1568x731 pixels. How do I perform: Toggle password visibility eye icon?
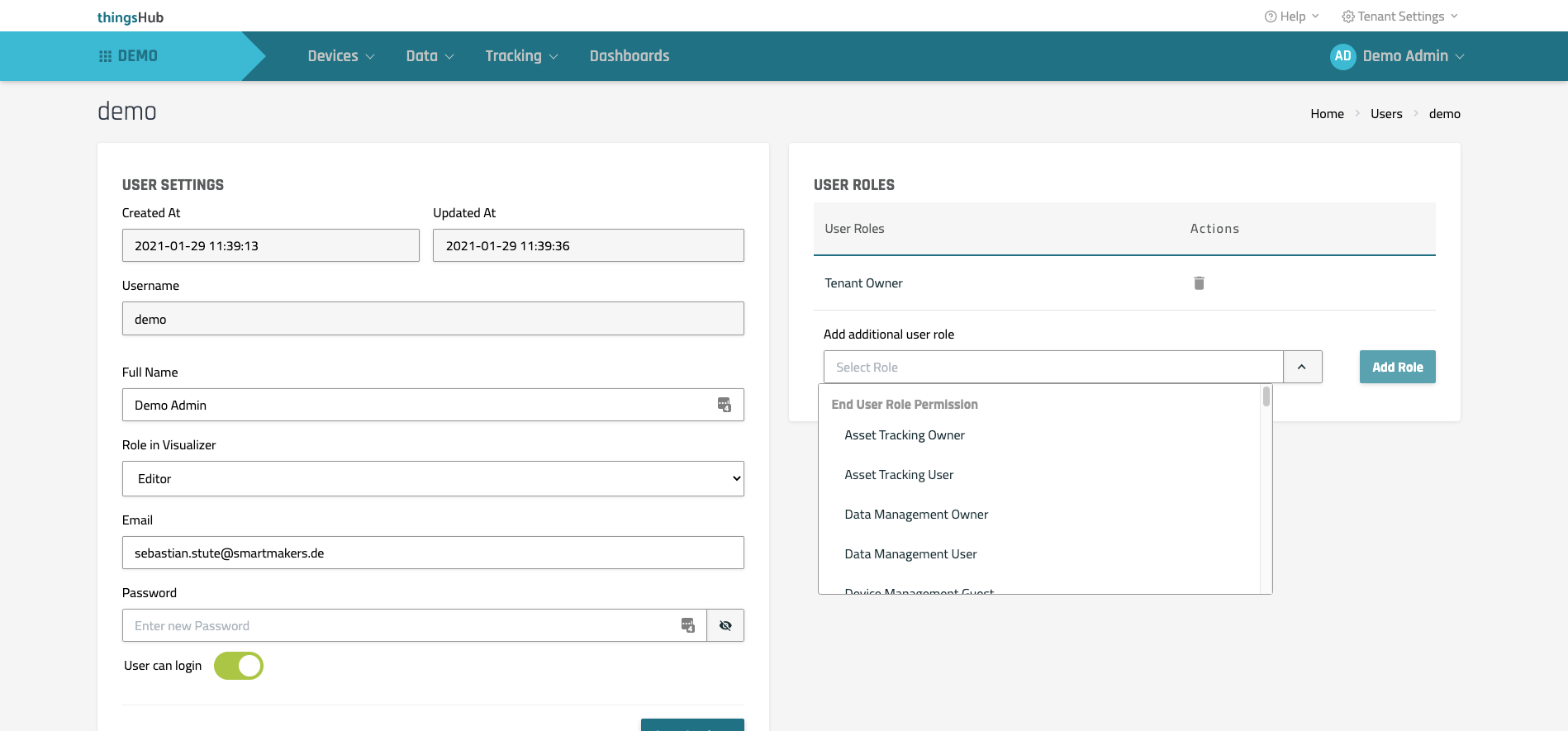[x=725, y=625]
